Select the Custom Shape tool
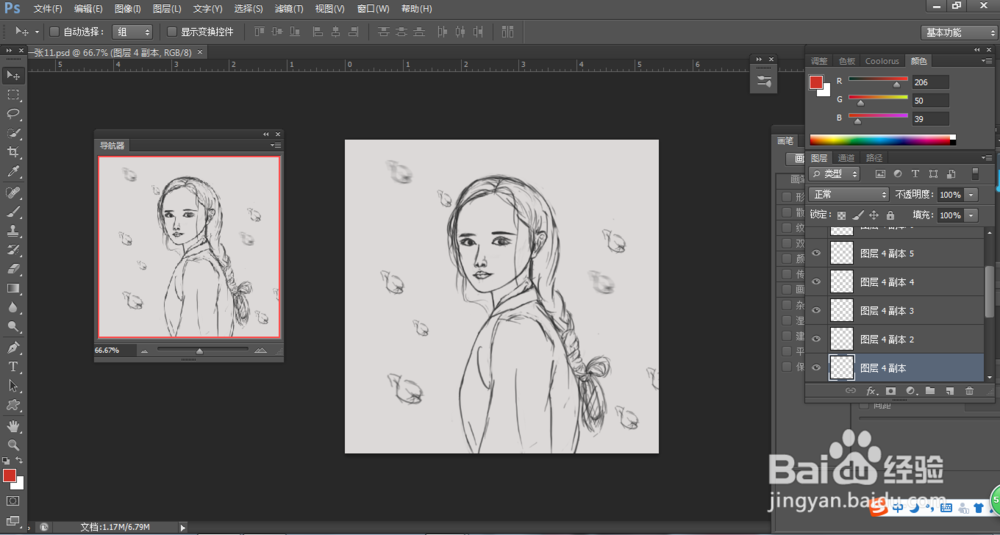The width and height of the screenshot is (1000, 535). click(13, 405)
